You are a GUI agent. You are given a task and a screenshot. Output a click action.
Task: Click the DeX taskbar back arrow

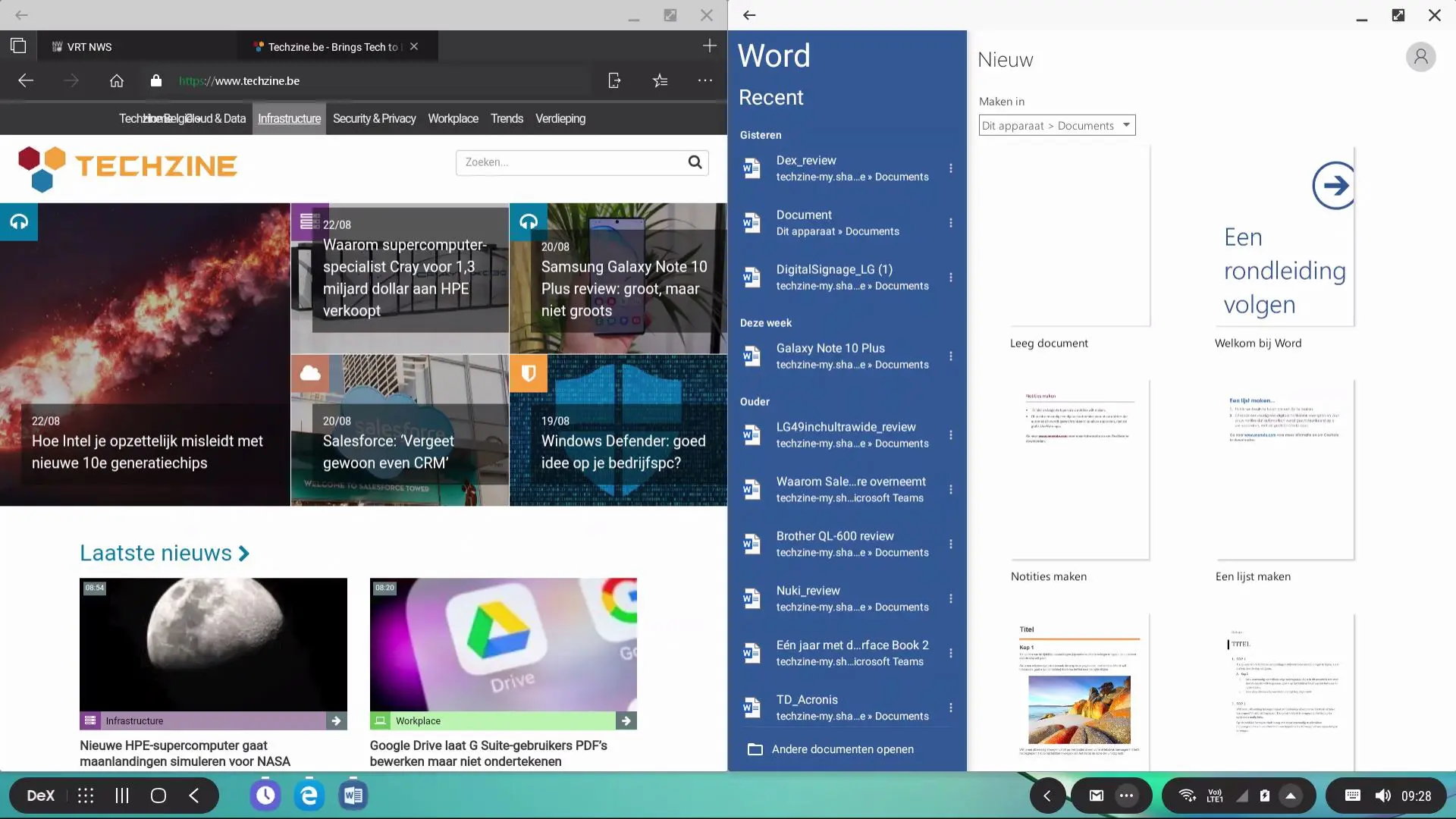click(194, 795)
